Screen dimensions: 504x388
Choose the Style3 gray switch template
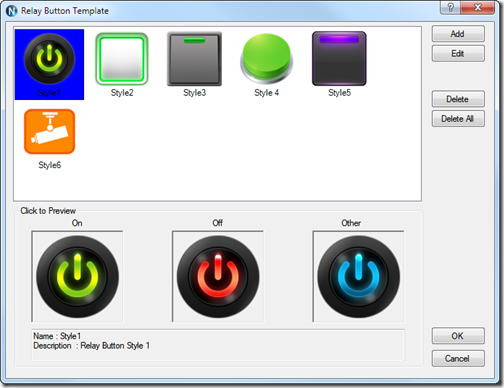click(x=194, y=59)
